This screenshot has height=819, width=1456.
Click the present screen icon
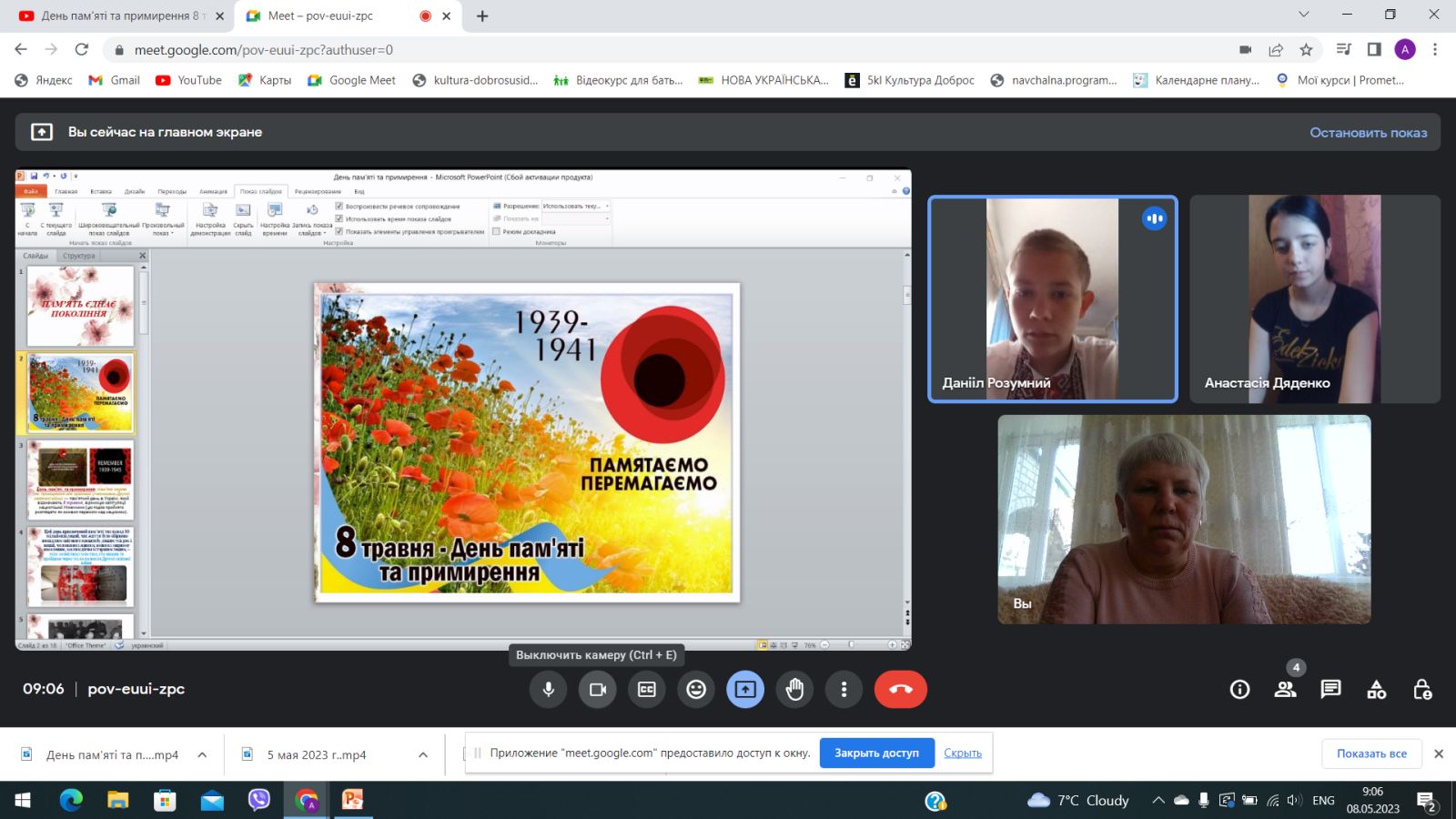[745, 690]
